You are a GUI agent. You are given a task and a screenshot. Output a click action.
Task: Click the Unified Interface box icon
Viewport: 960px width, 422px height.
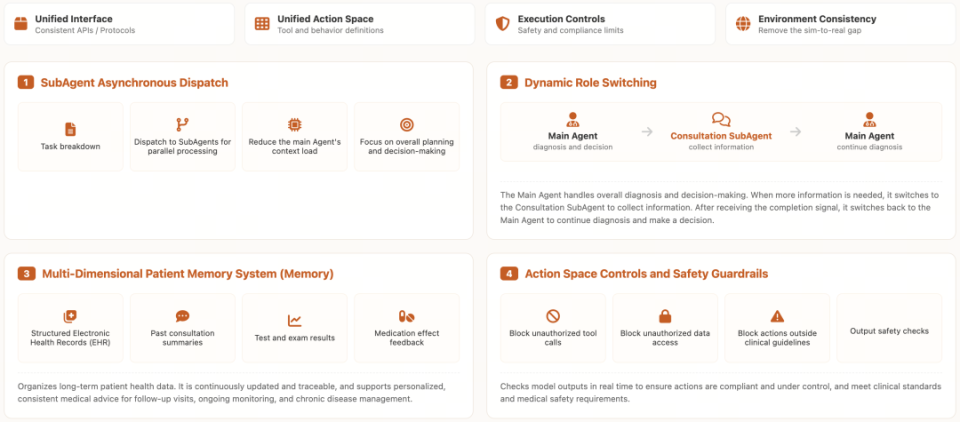[x=21, y=24]
